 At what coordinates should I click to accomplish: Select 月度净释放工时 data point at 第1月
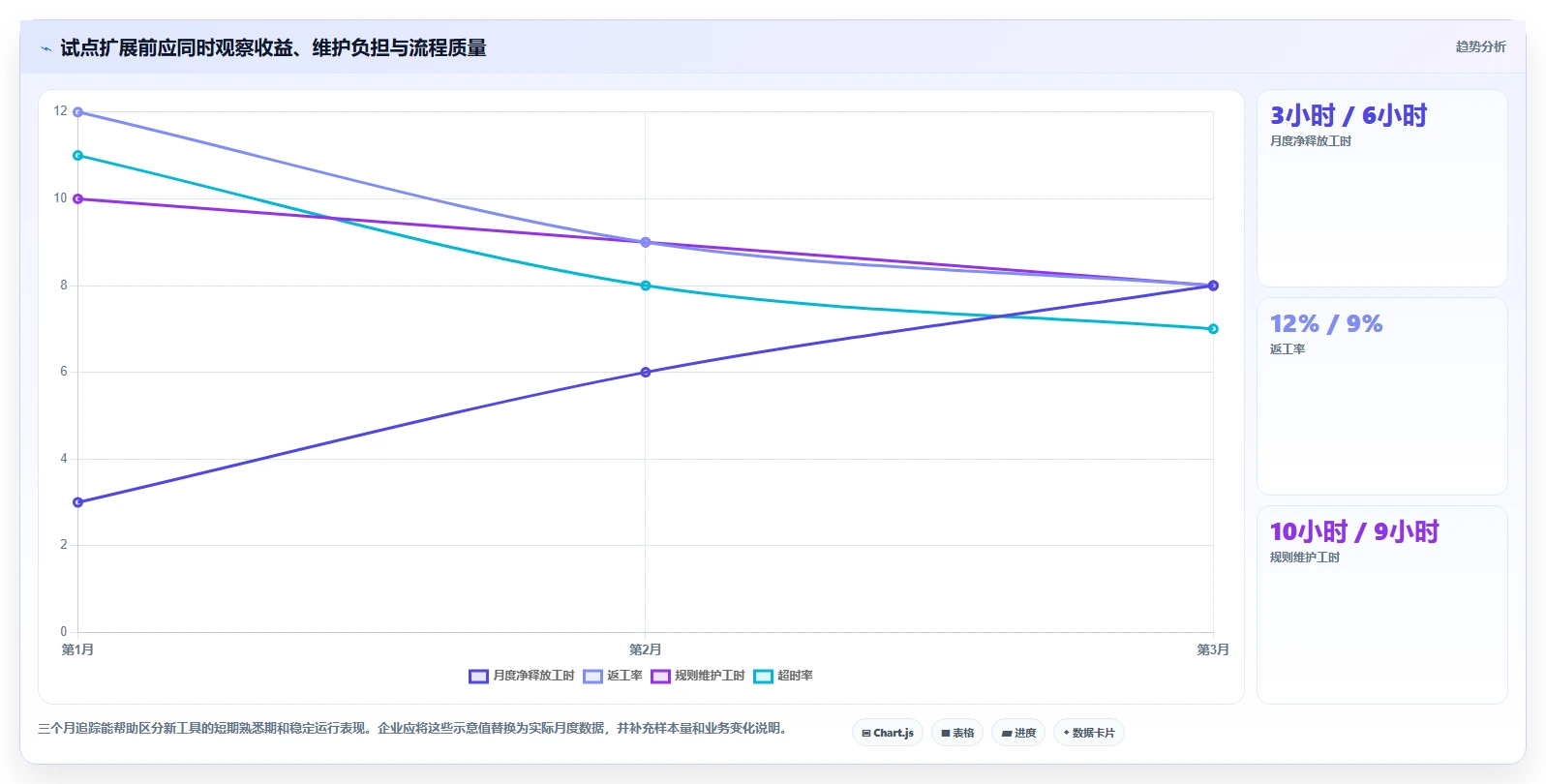[78, 502]
